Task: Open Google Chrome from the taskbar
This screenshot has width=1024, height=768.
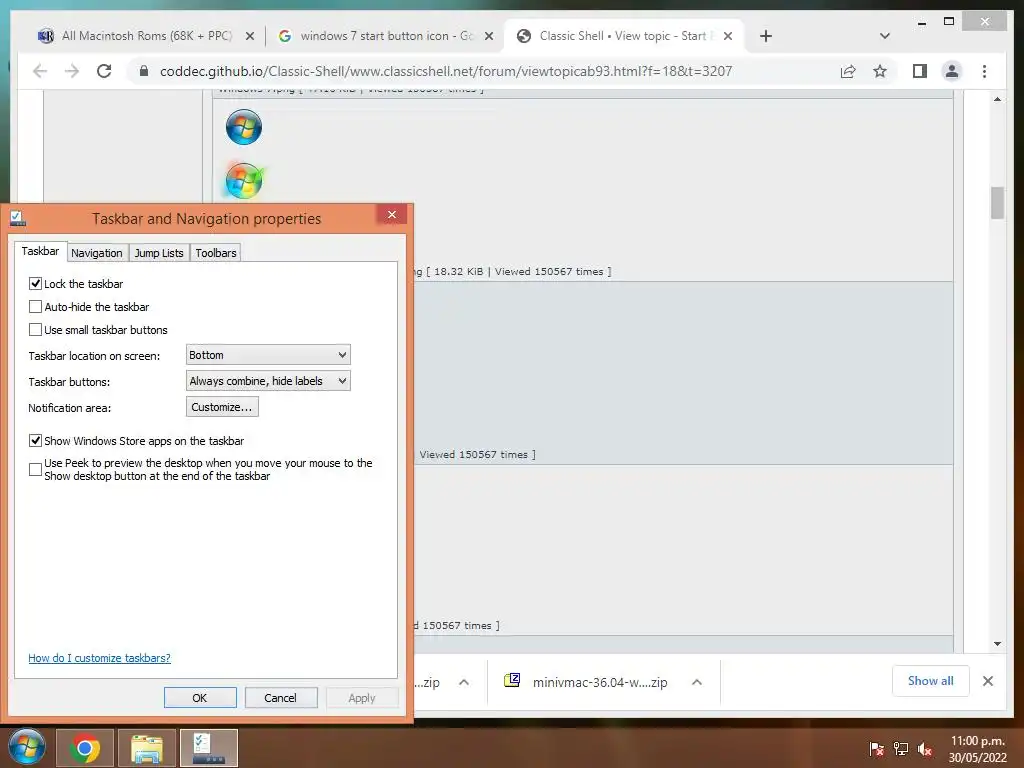Action: click(x=85, y=748)
